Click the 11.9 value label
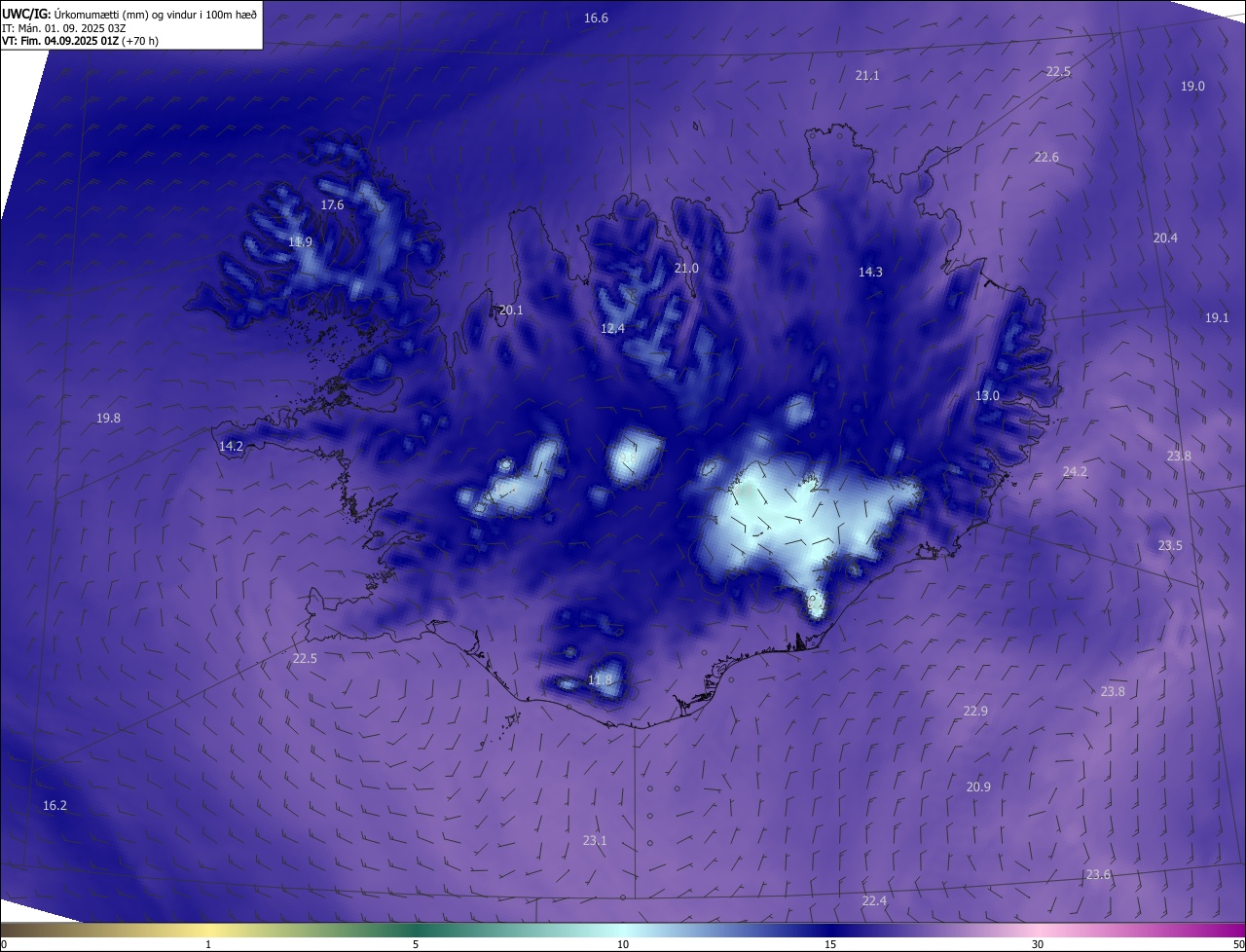 click(x=300, y=241)
